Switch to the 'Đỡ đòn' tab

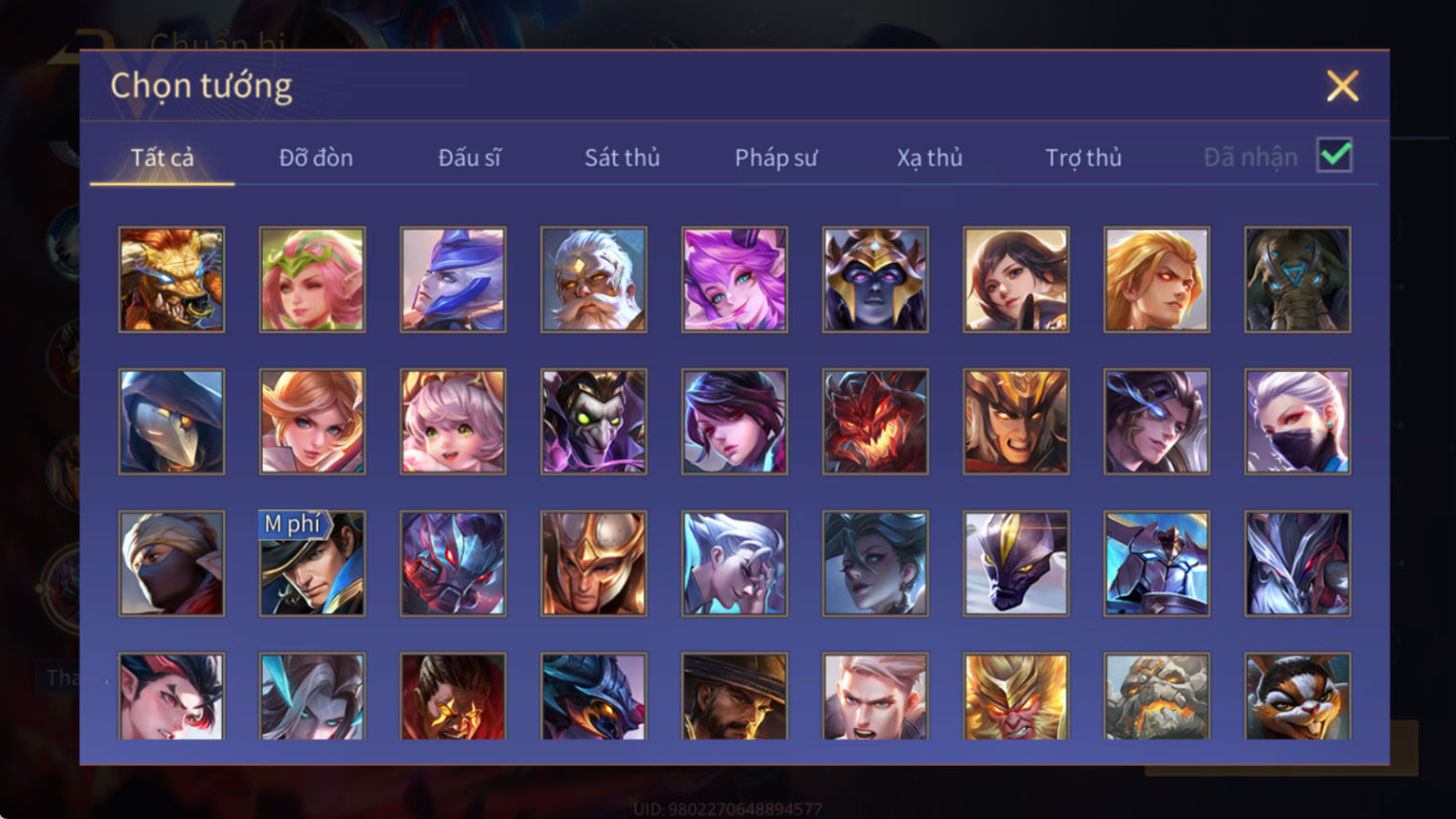click(x=316, y=158)
